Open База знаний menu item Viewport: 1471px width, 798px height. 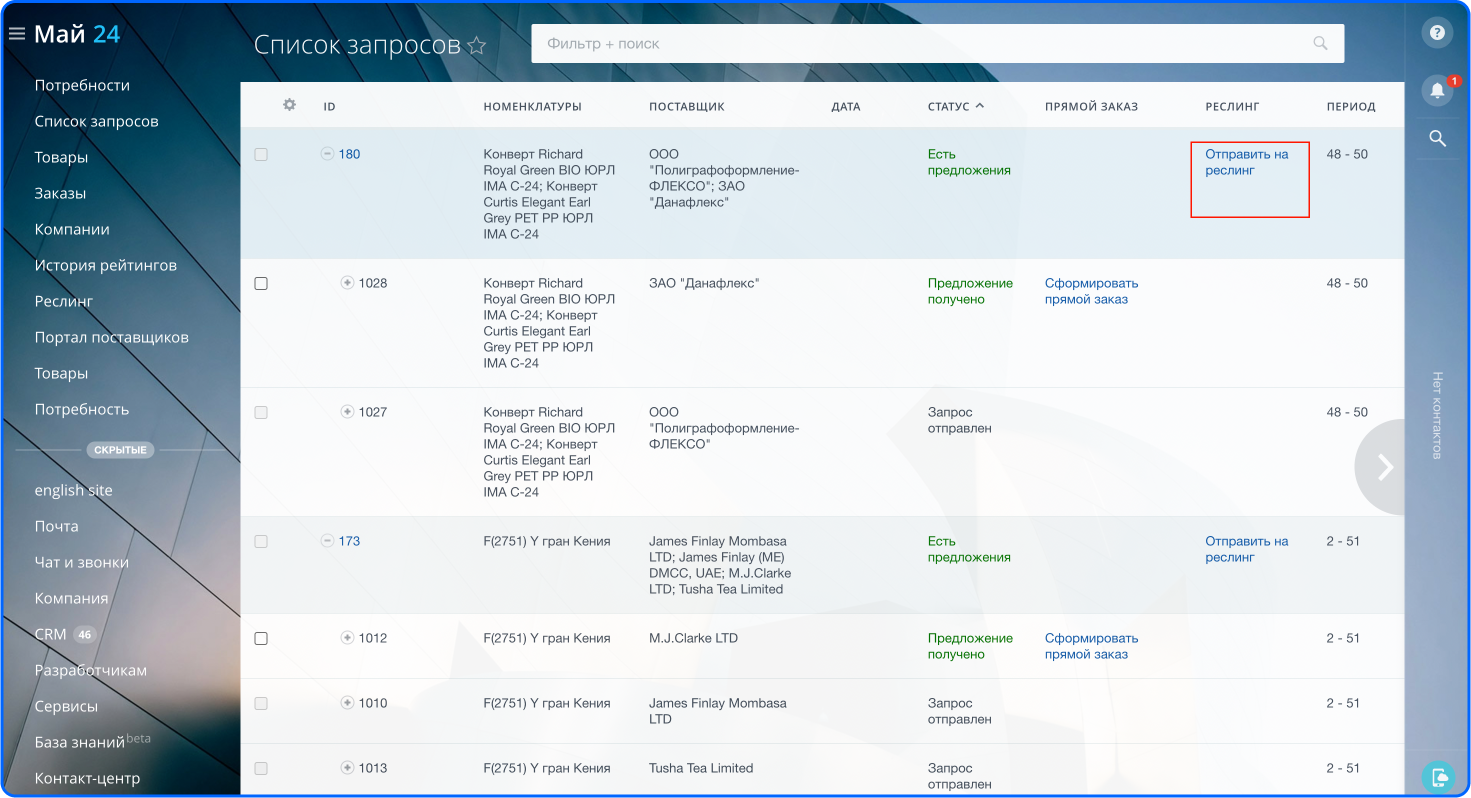click(92, 741)
